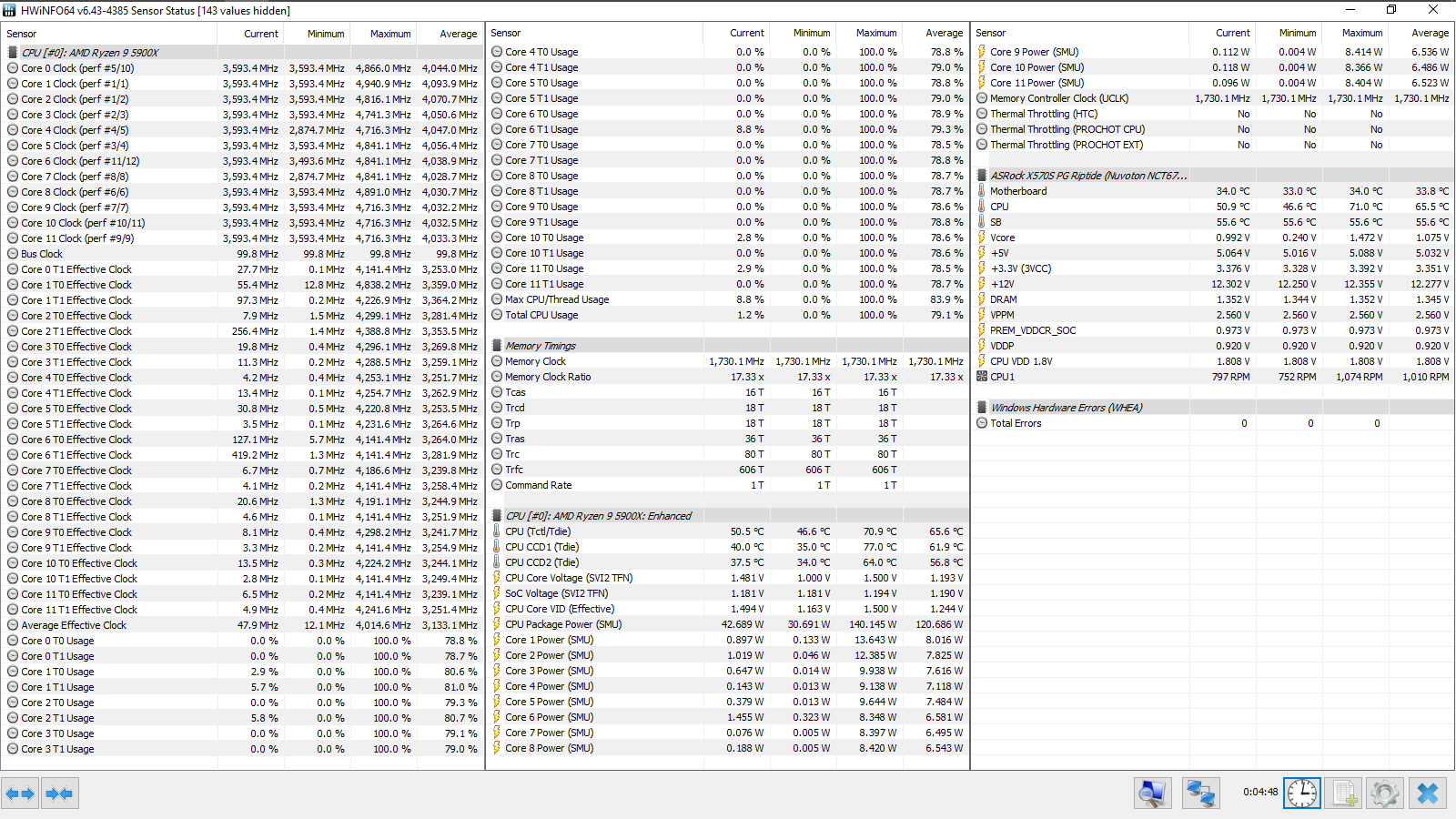The height and width of the screenshot is (819, 1456).
Task: Select Thermal Throttling (PROCHOT EXT) row
Action: point(1213,145)
